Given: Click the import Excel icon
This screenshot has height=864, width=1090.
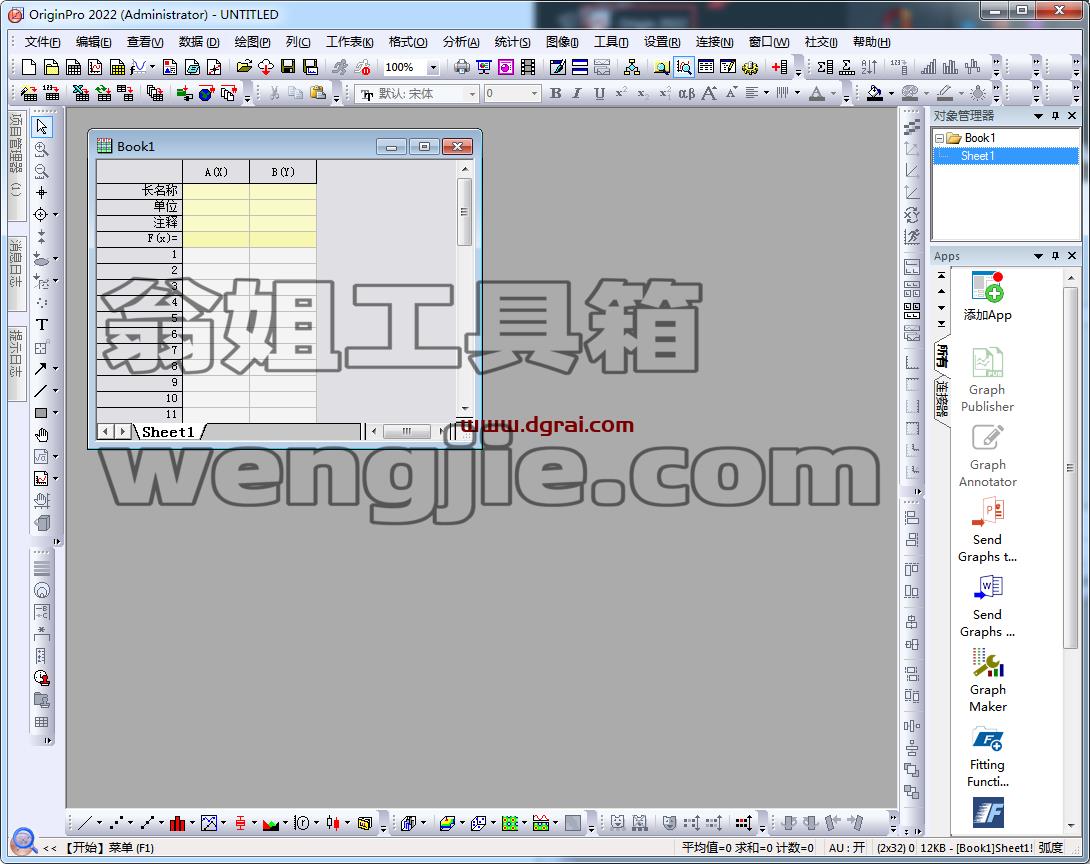Looking at the screenshot, I should [81, 93].
